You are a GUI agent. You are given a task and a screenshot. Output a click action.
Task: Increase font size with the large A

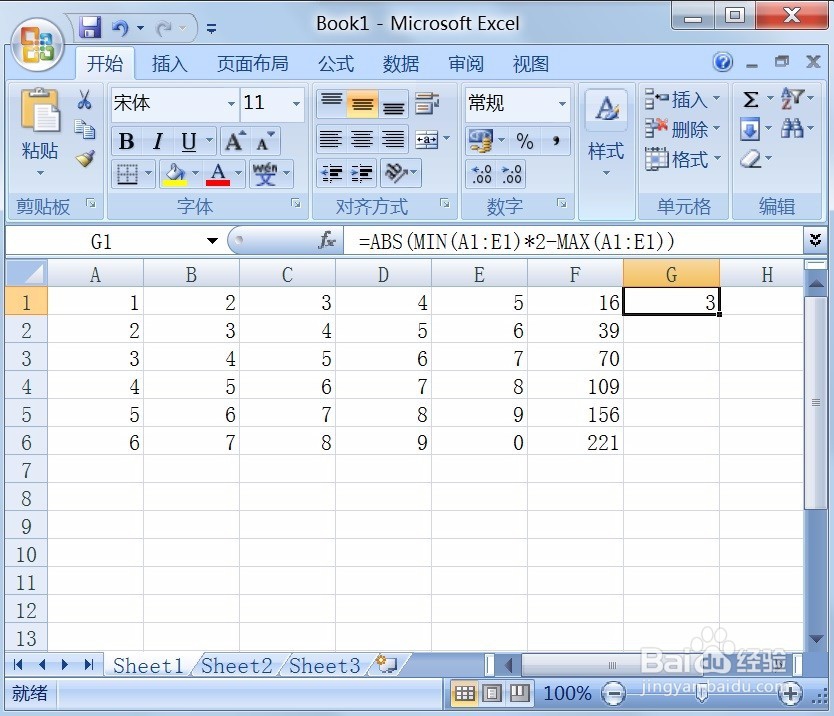pos(235,141)
